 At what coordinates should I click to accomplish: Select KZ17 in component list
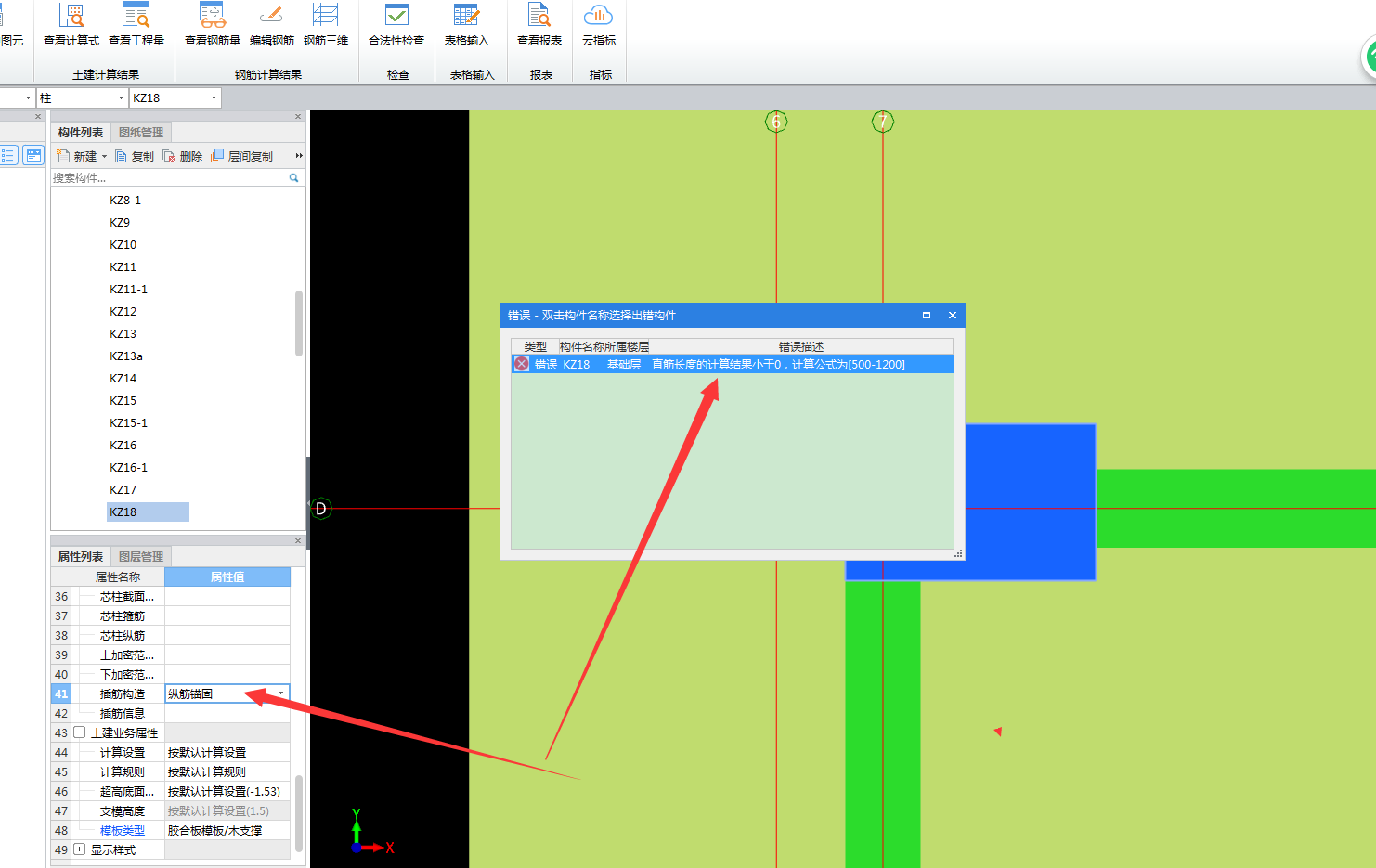123,490
